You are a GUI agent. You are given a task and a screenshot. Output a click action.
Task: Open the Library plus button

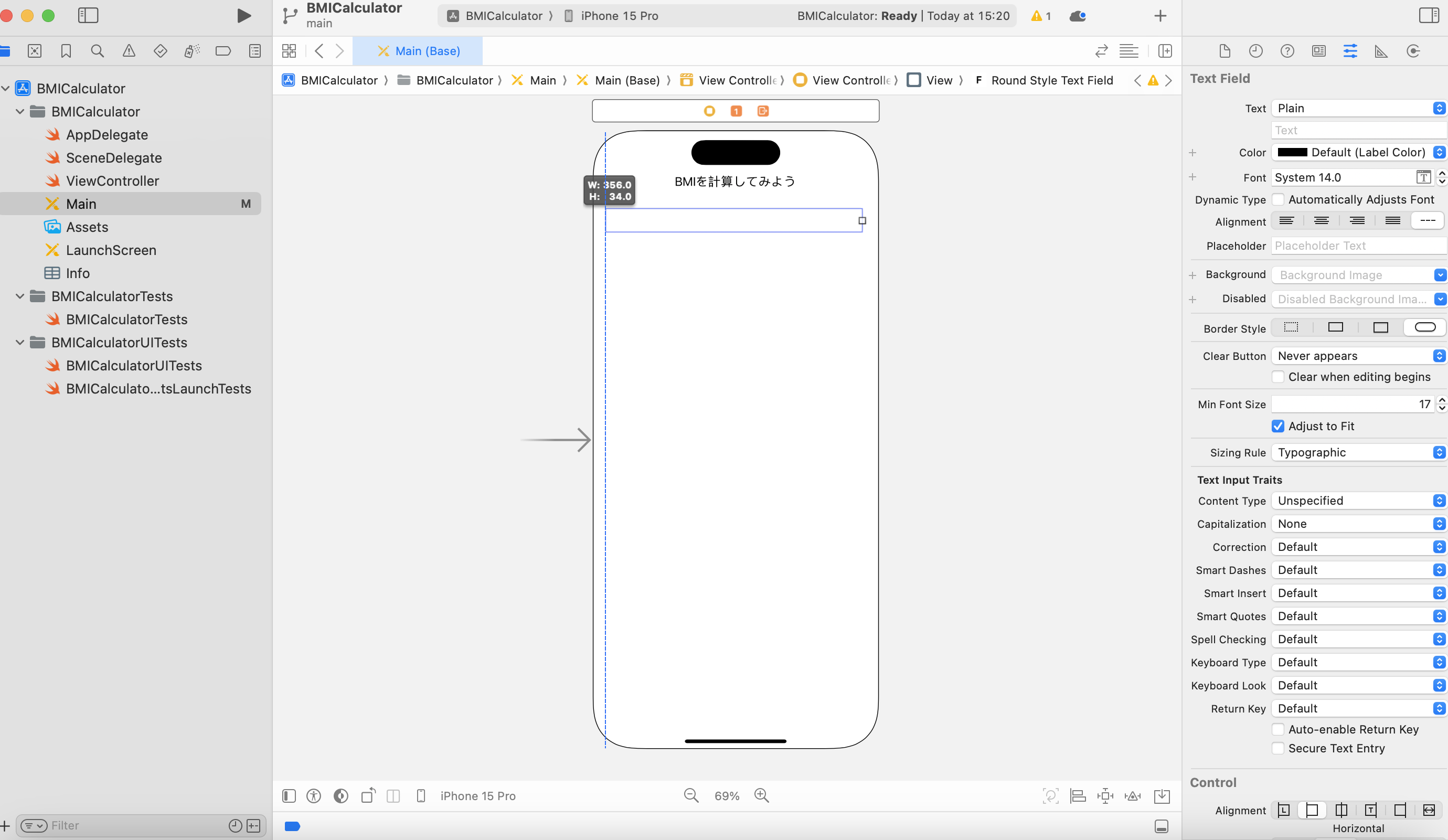[x=1160, y=16]
